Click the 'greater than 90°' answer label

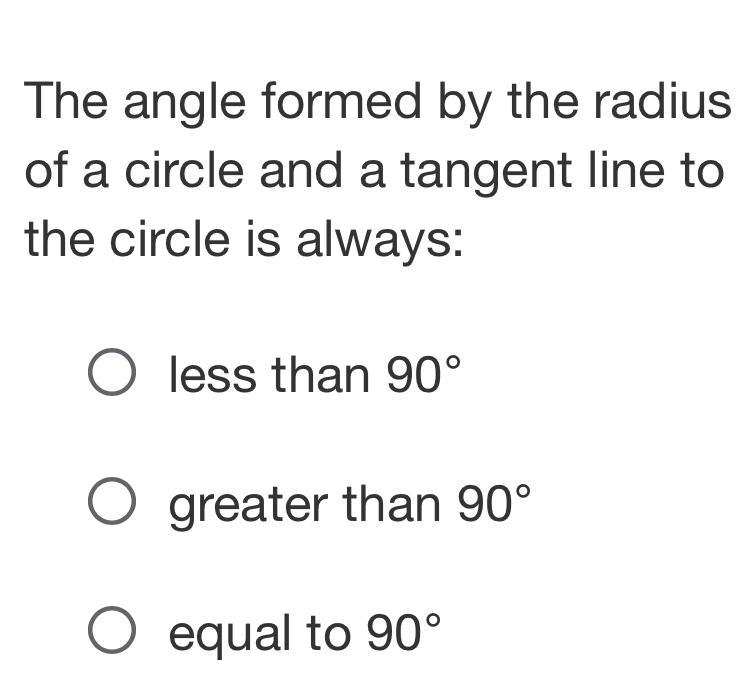point(349,505)
